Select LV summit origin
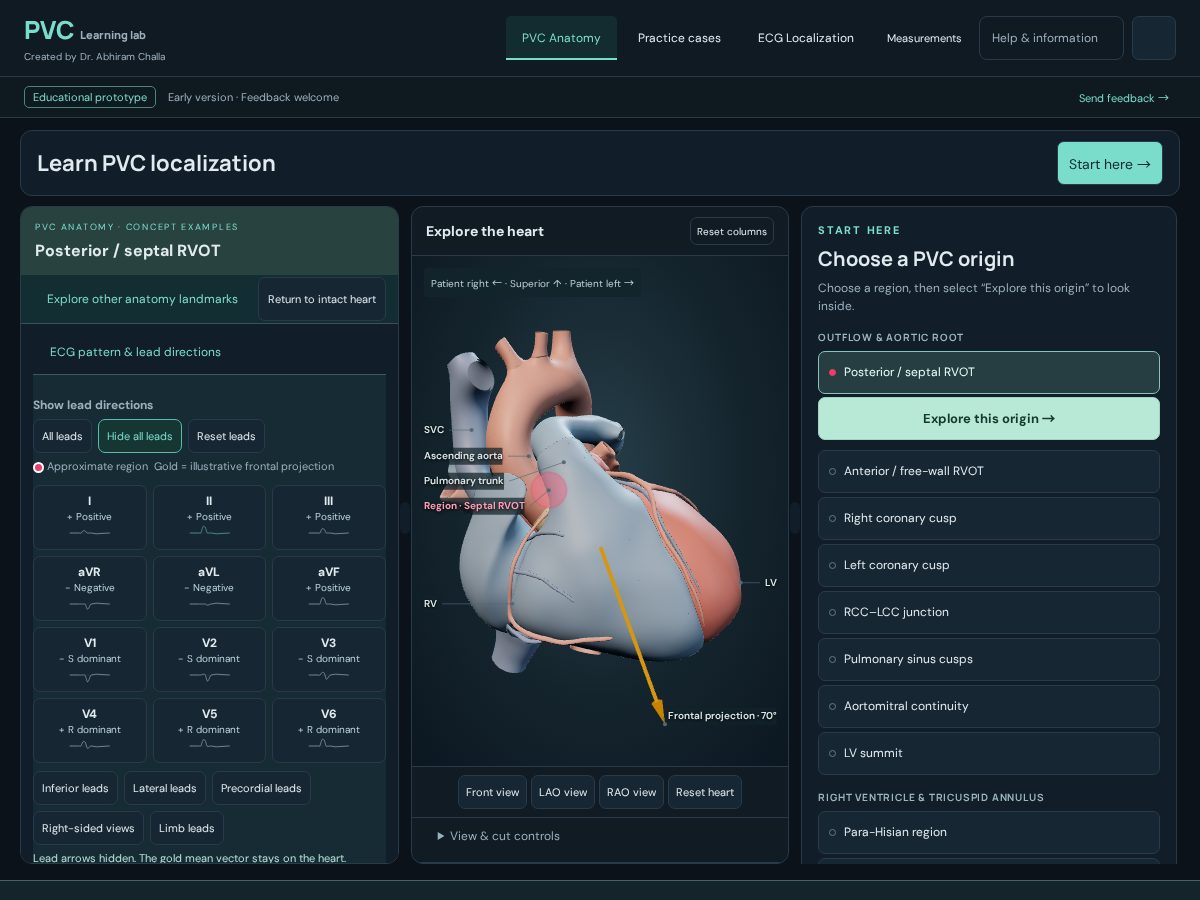The height and width of the screenshot is (900, 1200). pos(989,753)
